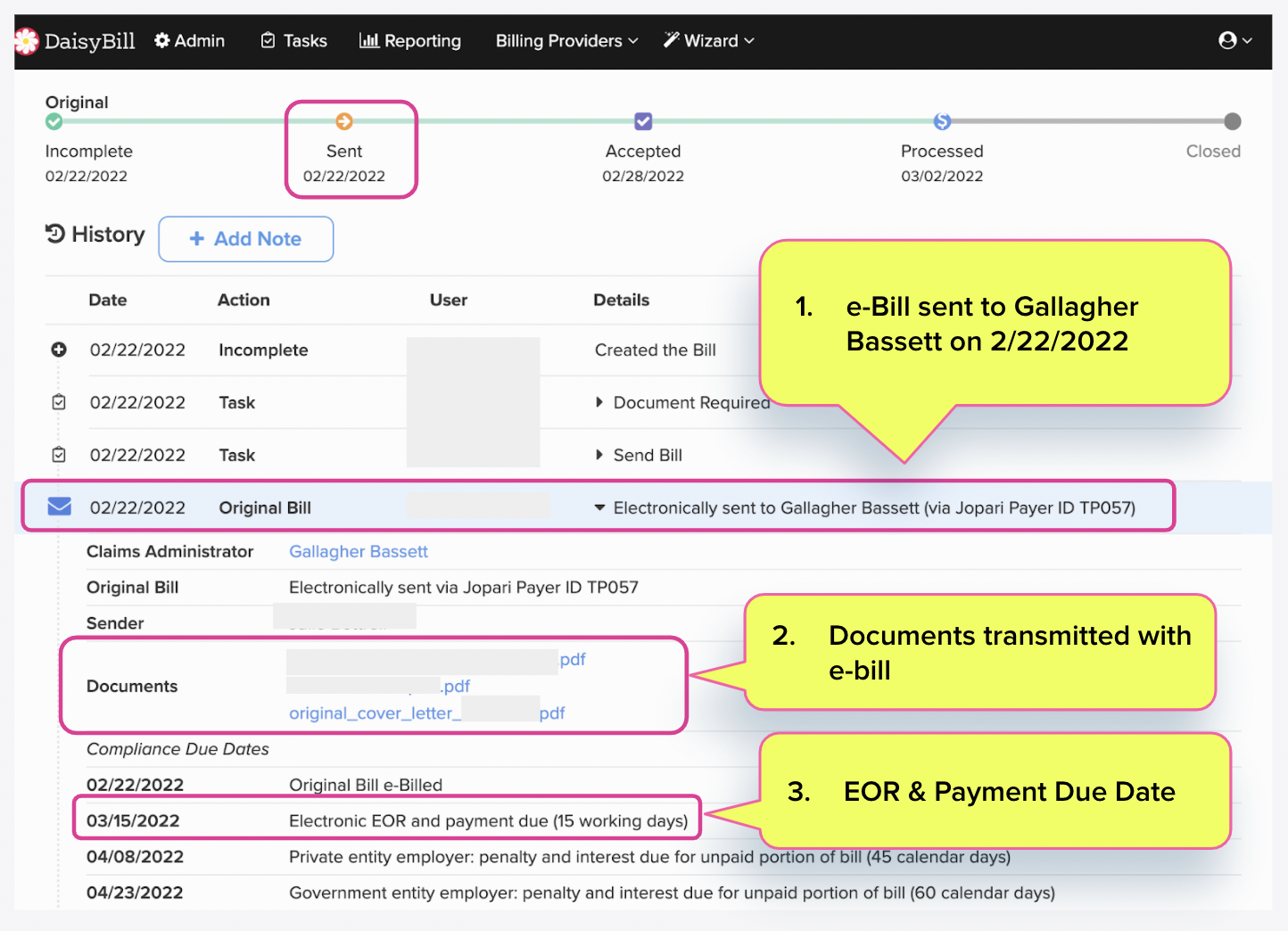The height and width of the screenshot is (931, 1288).
Task: Click the 03/15/2022 compliance due date
Action: pos(133,821)
